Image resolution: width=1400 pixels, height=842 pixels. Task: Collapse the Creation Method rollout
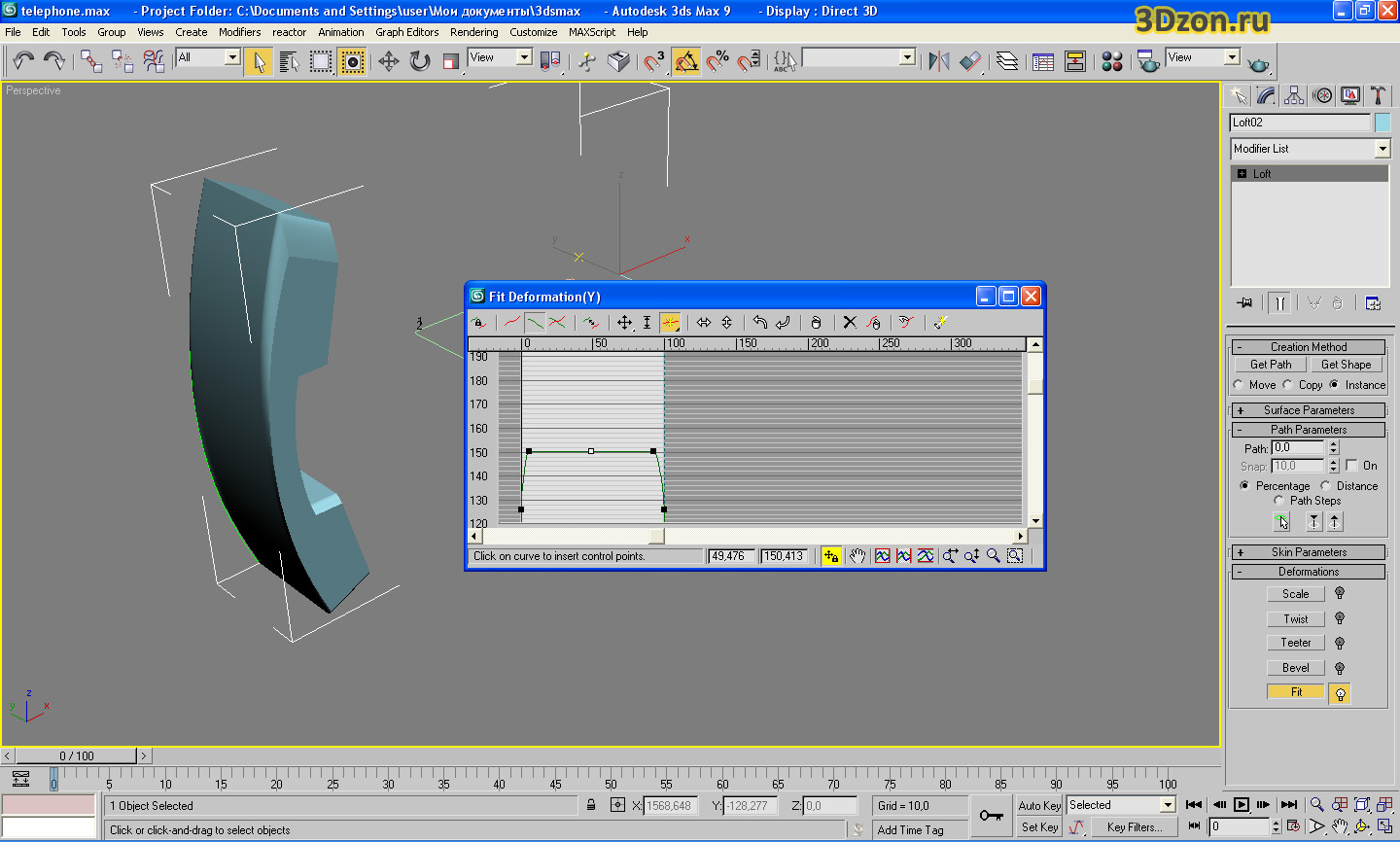tap(1309, 347)
